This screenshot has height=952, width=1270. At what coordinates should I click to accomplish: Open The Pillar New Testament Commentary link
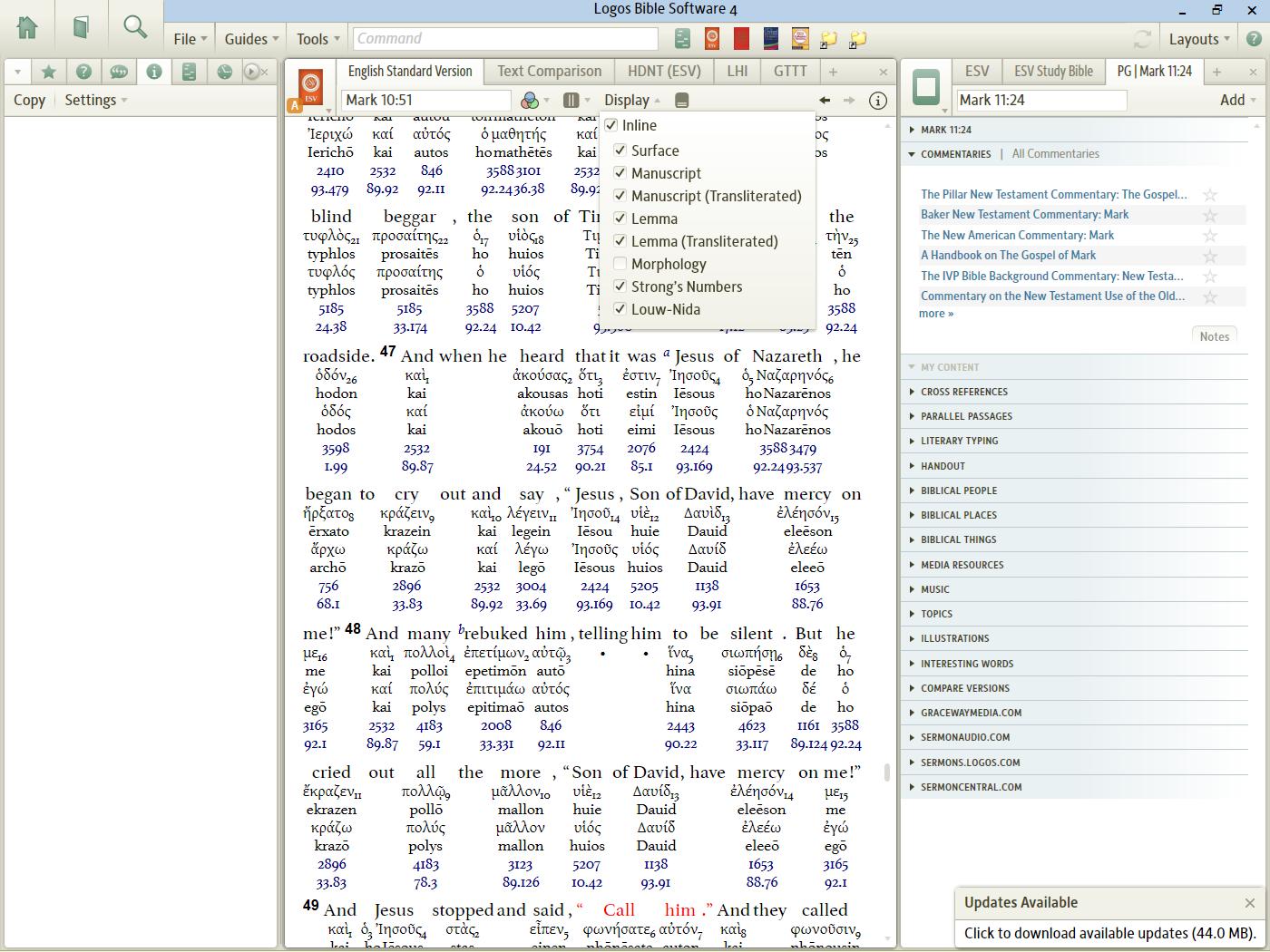click(1053, 194)
